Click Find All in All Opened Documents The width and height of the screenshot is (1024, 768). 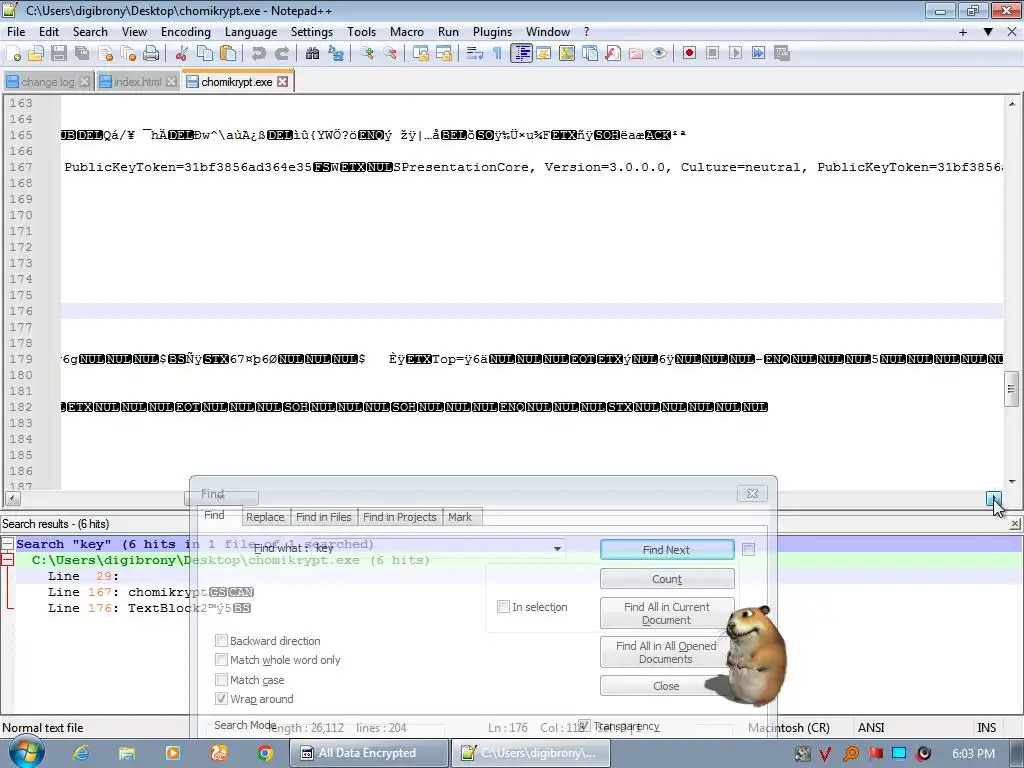665,652
